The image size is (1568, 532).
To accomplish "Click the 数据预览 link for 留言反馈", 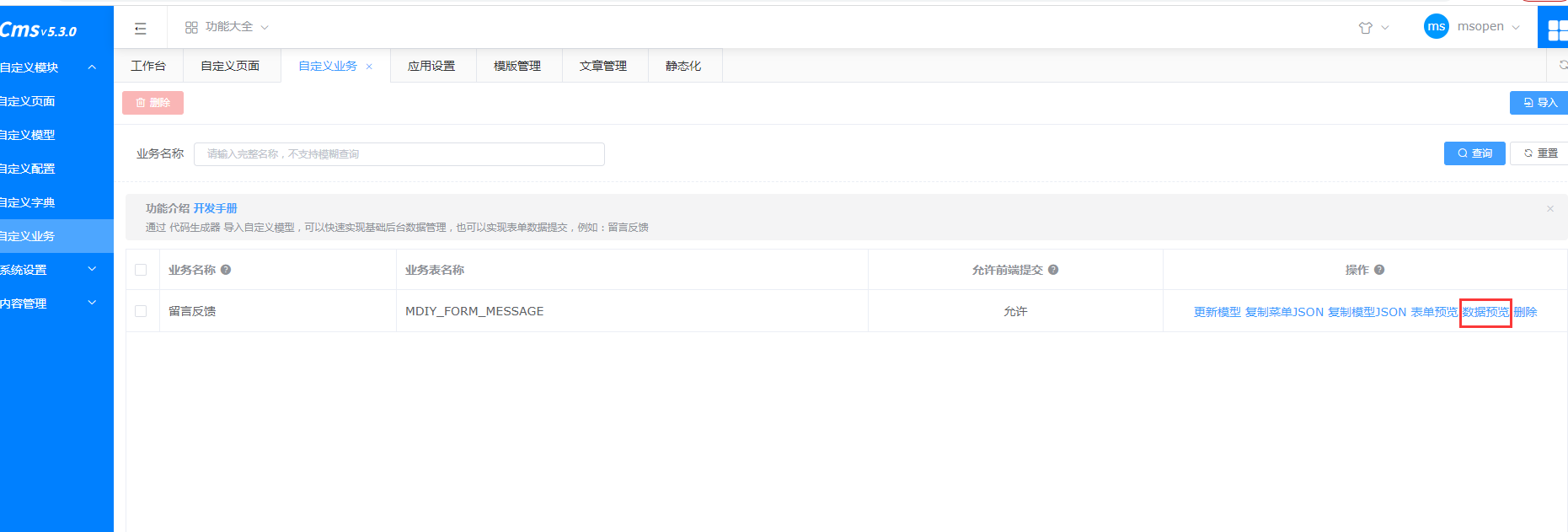I will (1485, 312).
